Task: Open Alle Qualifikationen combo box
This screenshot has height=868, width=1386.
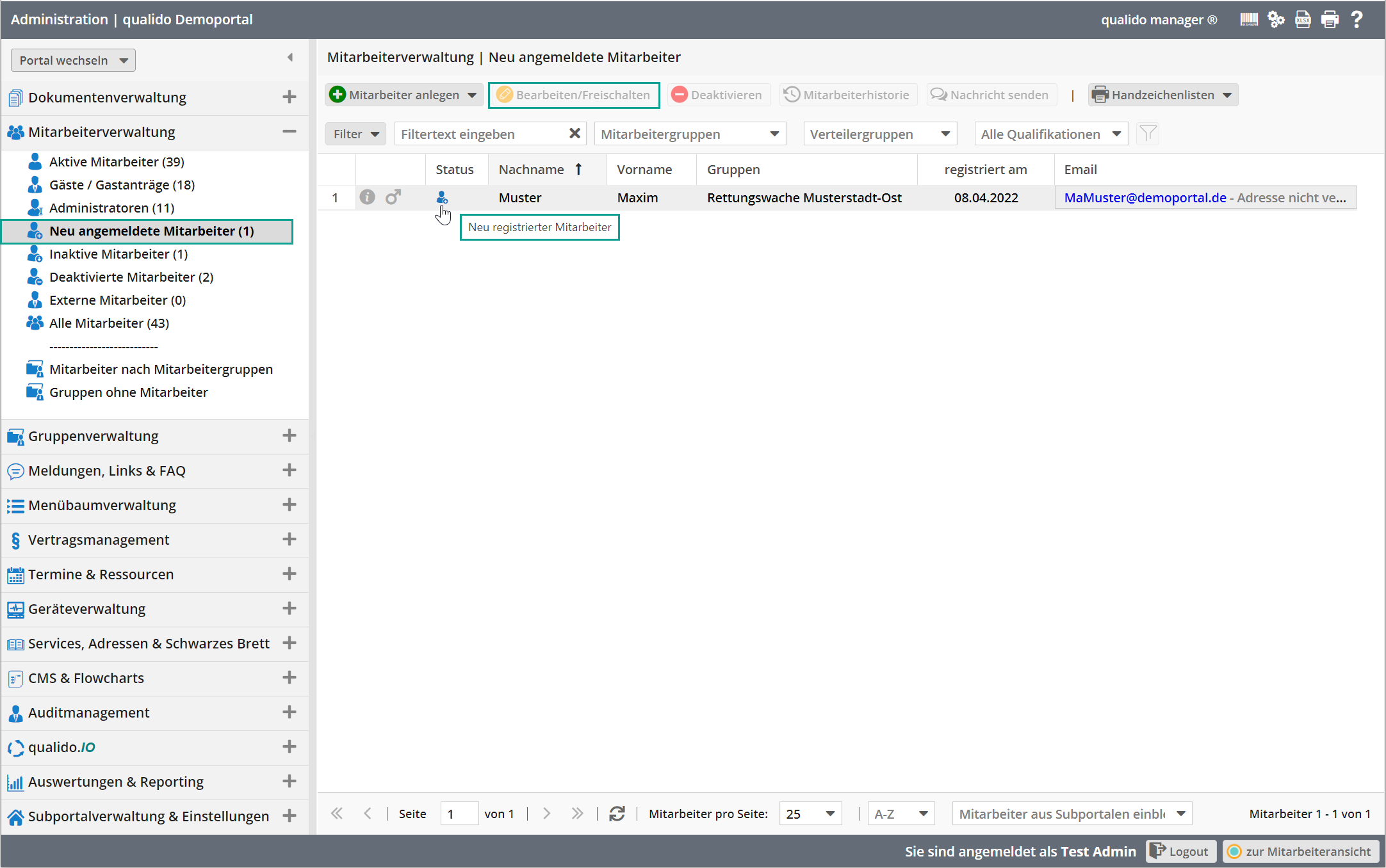Action: [1051, 134]
